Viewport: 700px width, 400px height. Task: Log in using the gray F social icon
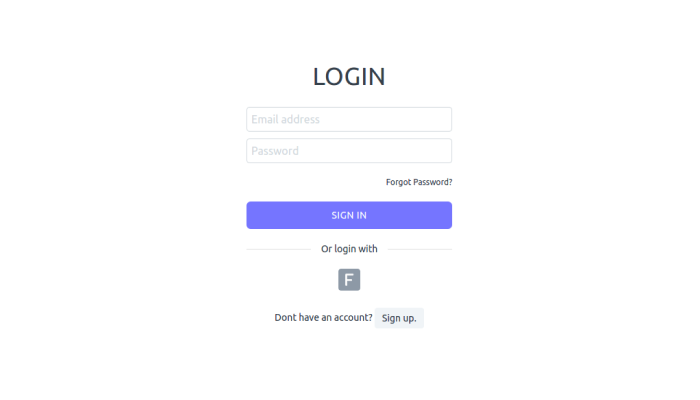pos(349,279)
